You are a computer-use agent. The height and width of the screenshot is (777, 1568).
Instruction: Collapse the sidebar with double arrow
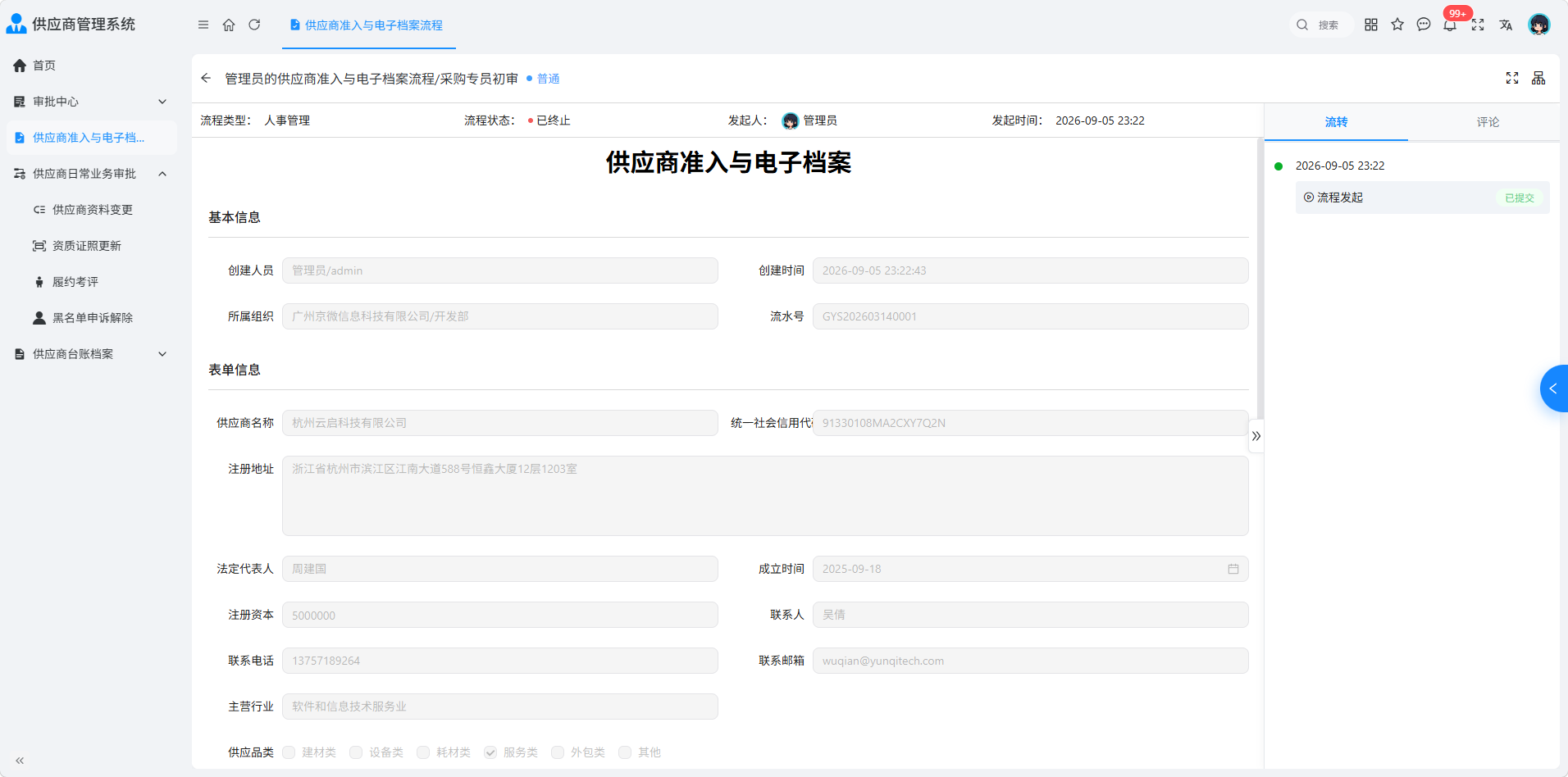20,761
